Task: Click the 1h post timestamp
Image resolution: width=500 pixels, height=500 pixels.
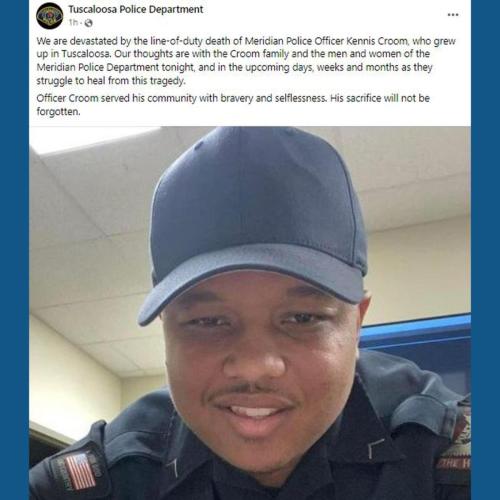Action: click(73, 23)
